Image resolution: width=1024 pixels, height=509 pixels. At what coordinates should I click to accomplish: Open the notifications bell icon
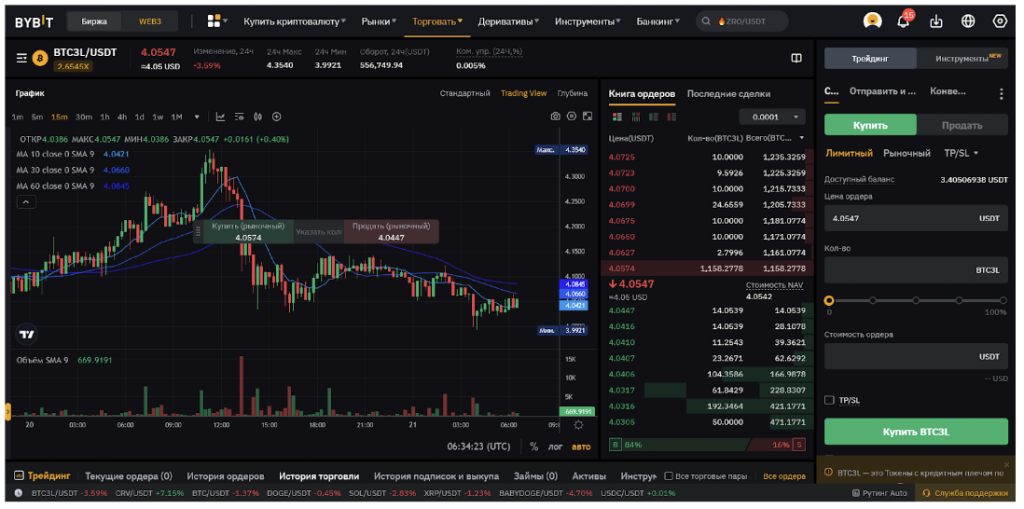tap(904, 21)
